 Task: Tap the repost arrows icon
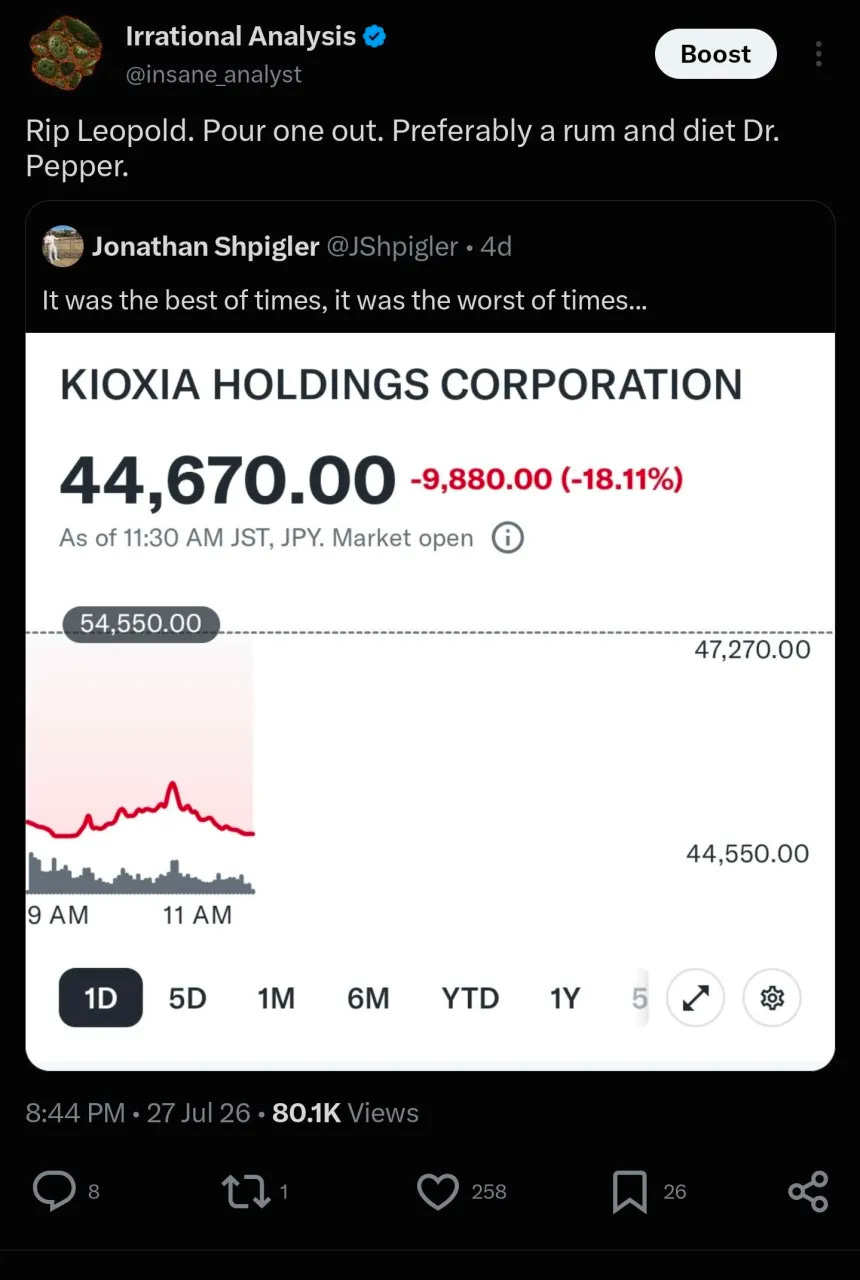coord(243,1191)
